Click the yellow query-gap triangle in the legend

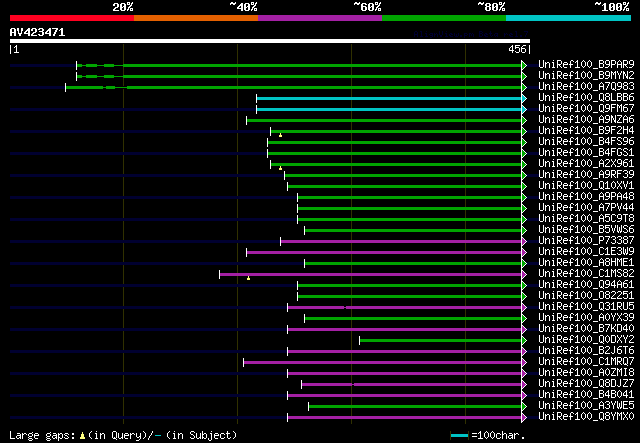click(82, 436)
